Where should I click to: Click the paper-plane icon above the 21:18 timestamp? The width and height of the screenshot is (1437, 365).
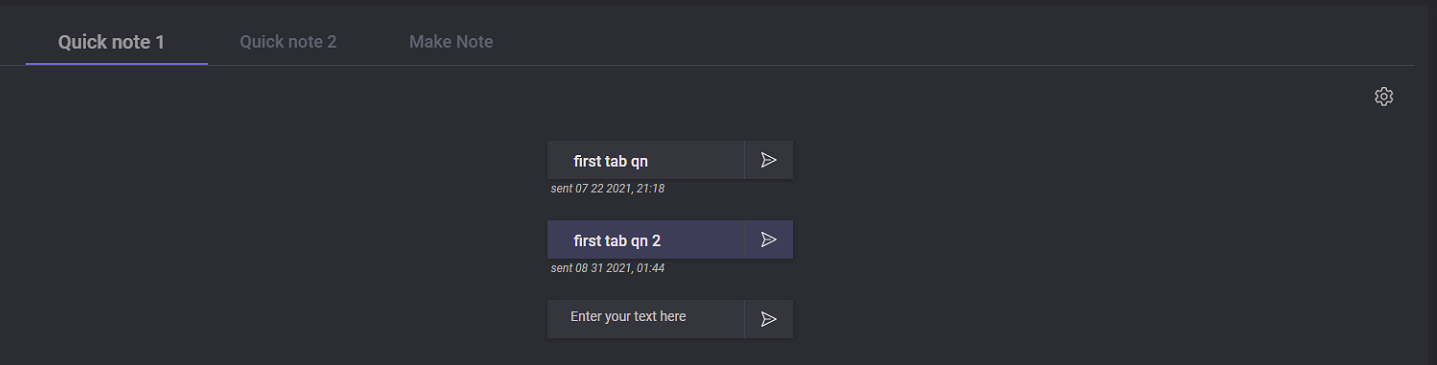(768, 160)
